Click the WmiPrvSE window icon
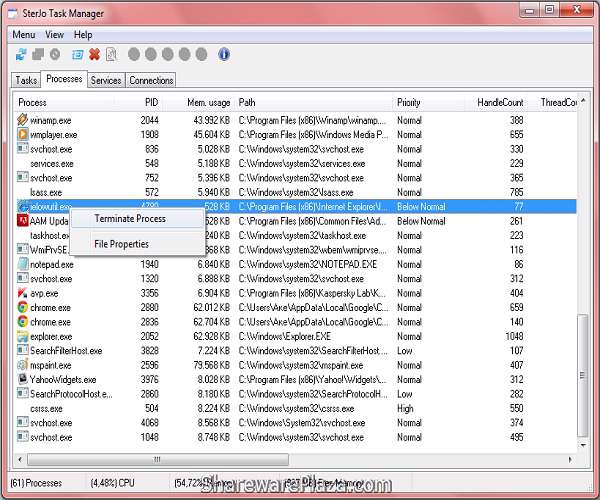The height and width of the screenshot is (500, 600). [23, 249]
